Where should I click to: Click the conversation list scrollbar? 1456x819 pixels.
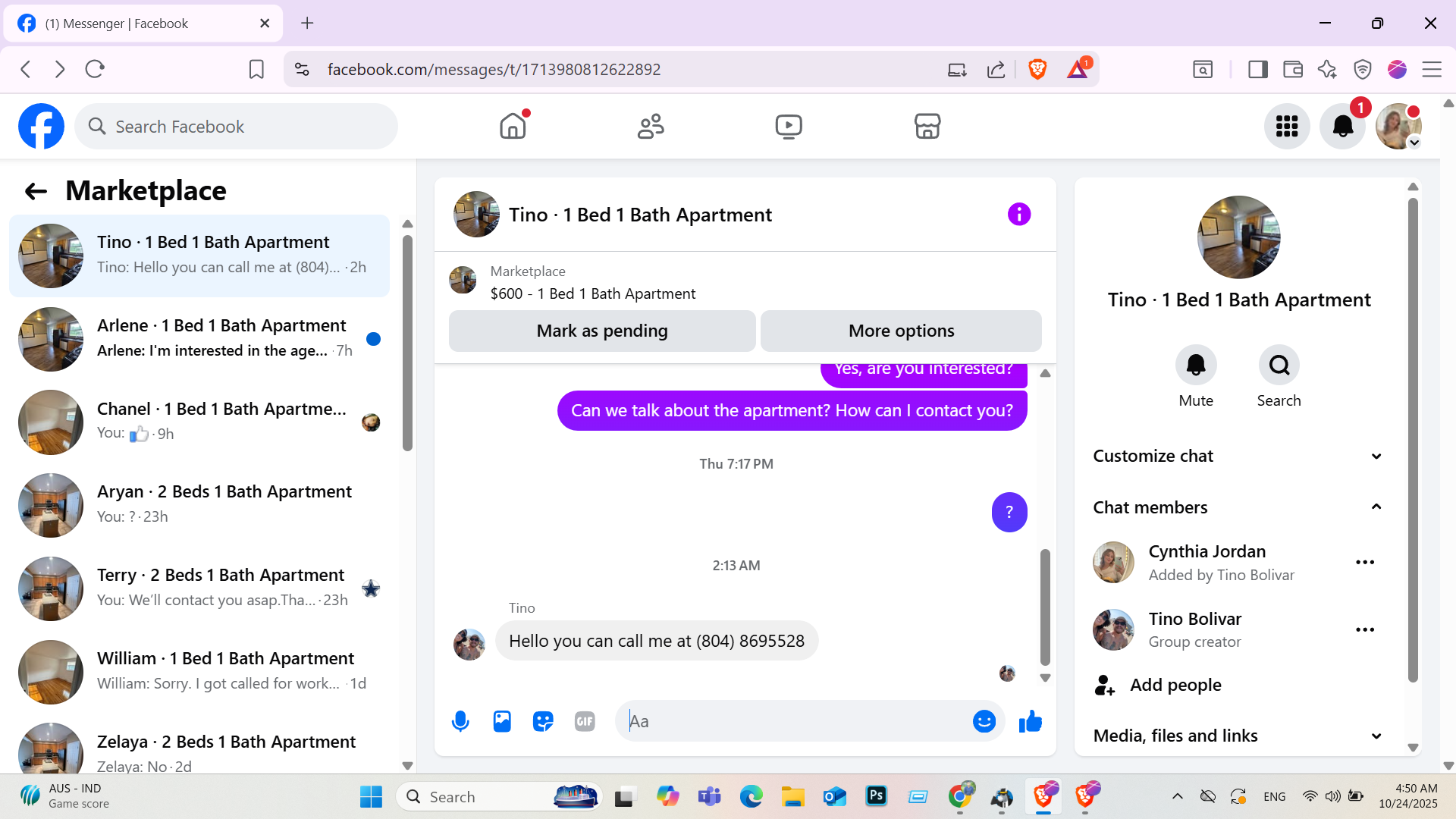(407, 343)
